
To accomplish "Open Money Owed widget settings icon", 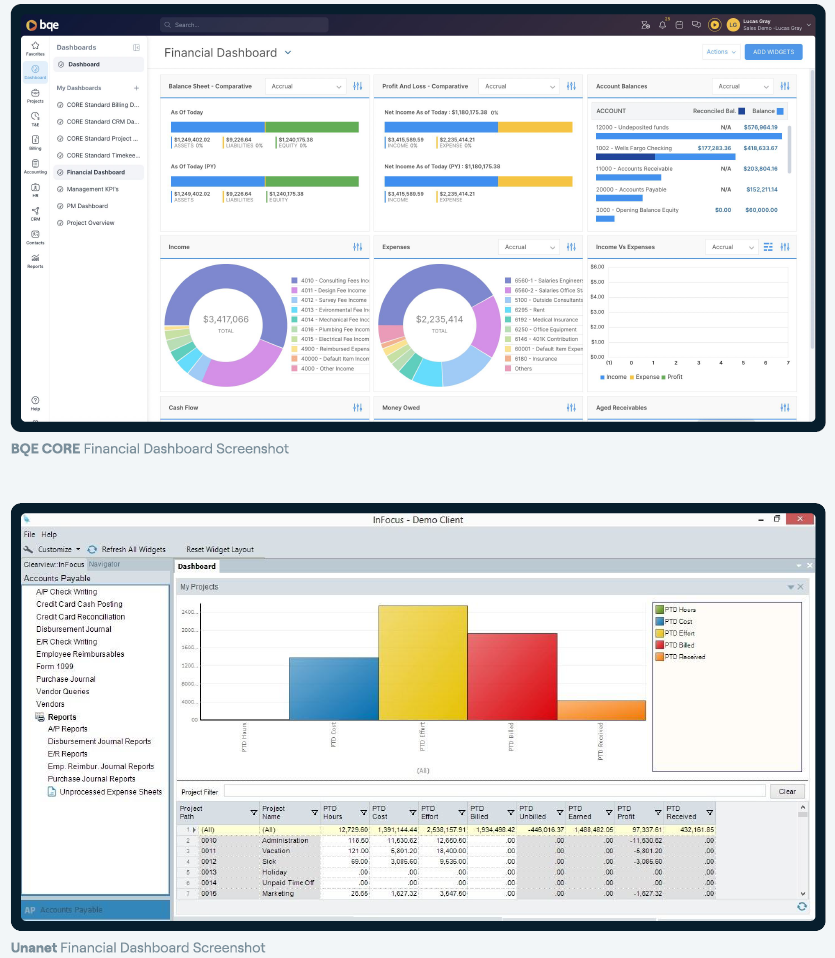I will click(571, 408).
